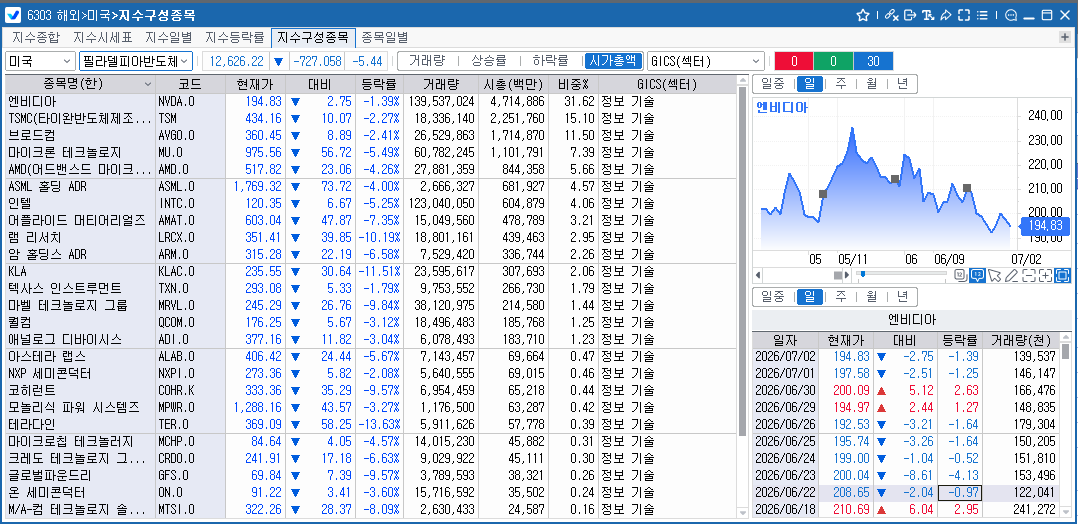
Task: Click the plus button to add a tab
Action: (1066, 37)
